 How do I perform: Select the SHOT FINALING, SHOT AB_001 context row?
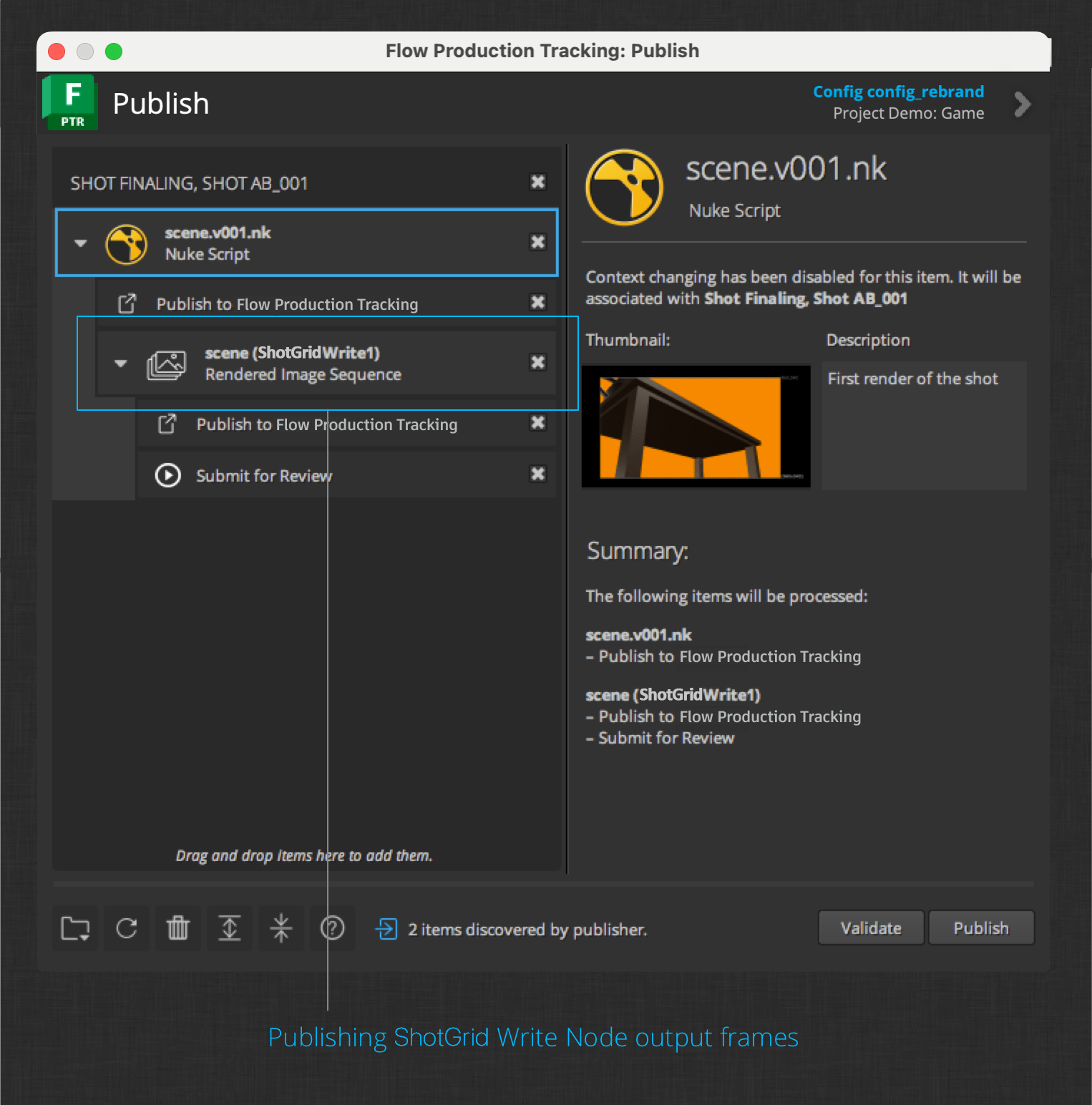click(306, 182)
